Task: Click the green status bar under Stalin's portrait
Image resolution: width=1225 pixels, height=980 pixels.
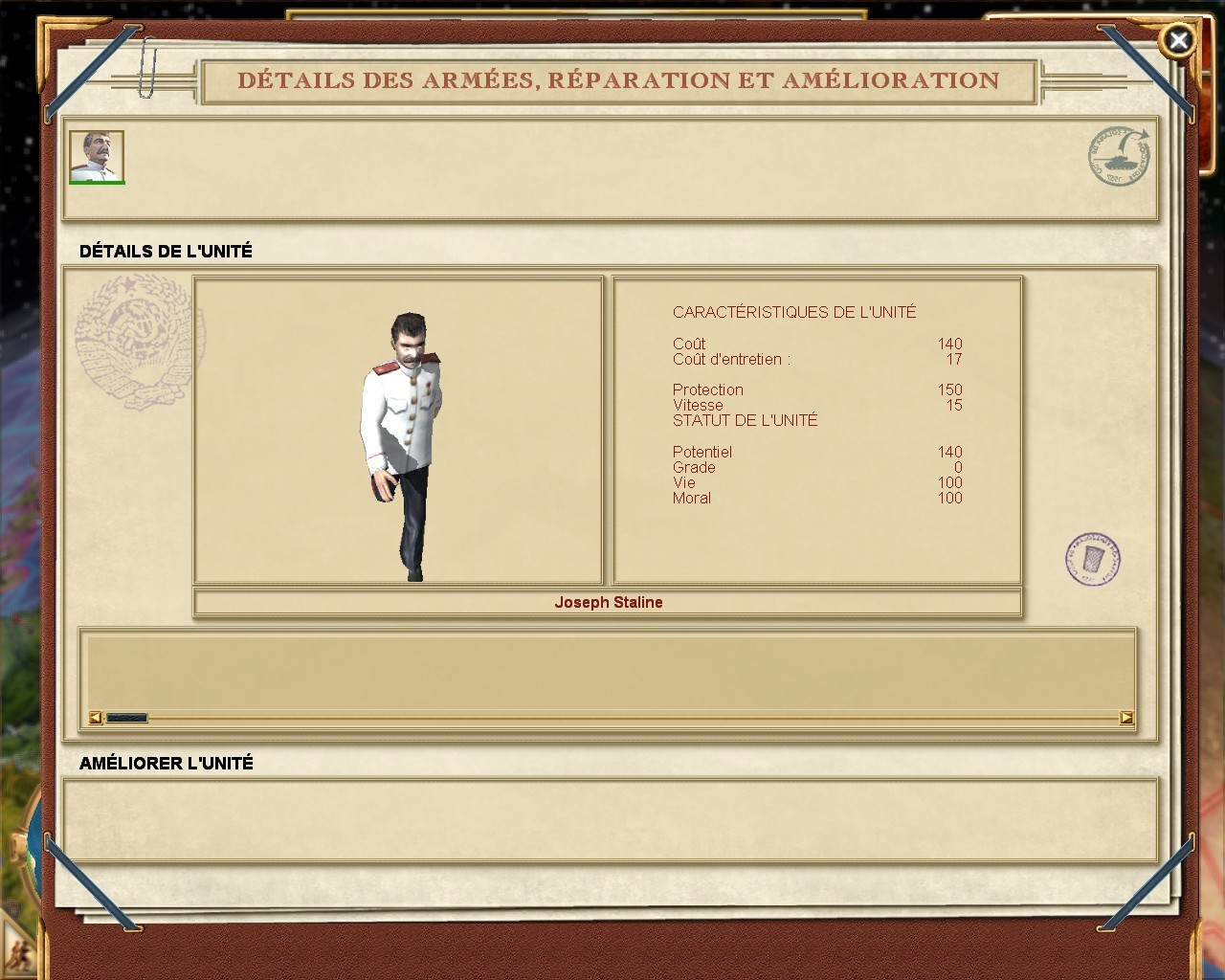Action: click(96, 182)
